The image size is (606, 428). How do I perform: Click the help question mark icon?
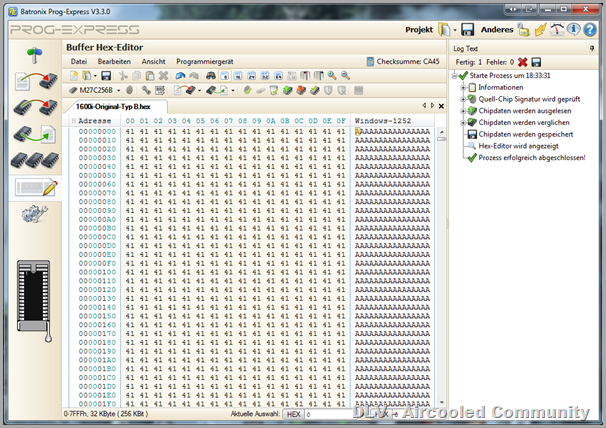(591, 29)
